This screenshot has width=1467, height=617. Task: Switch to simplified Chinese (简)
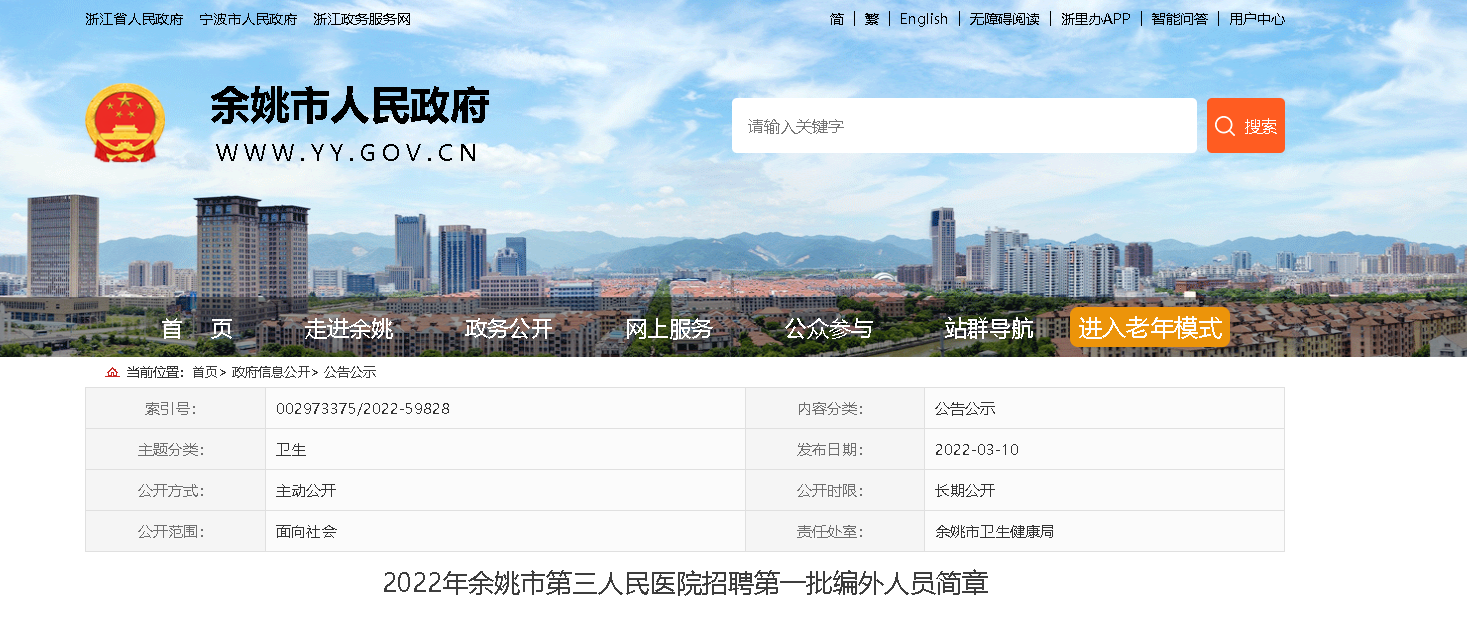pos(837,19)
